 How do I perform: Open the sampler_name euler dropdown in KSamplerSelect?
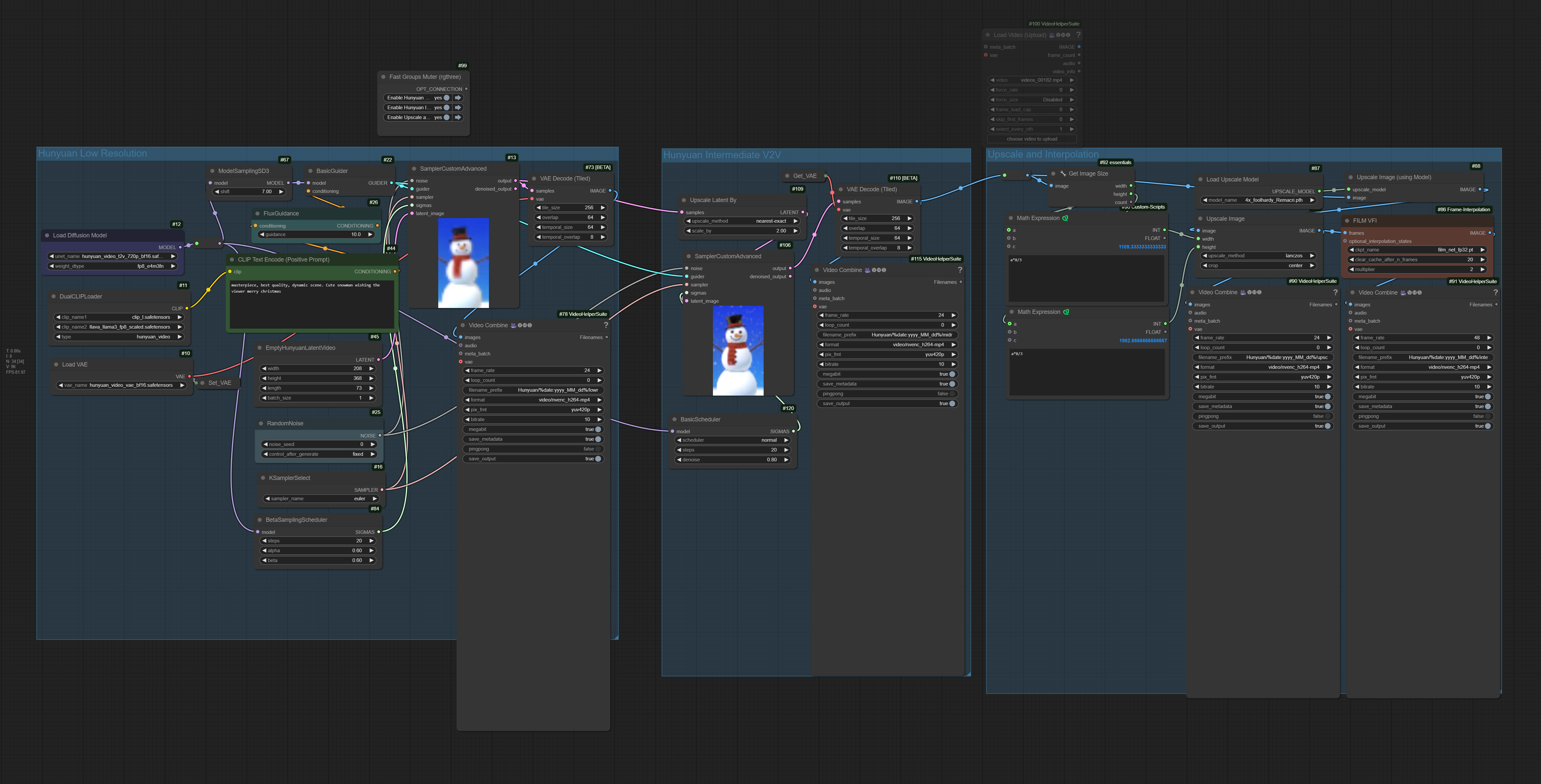321,499
